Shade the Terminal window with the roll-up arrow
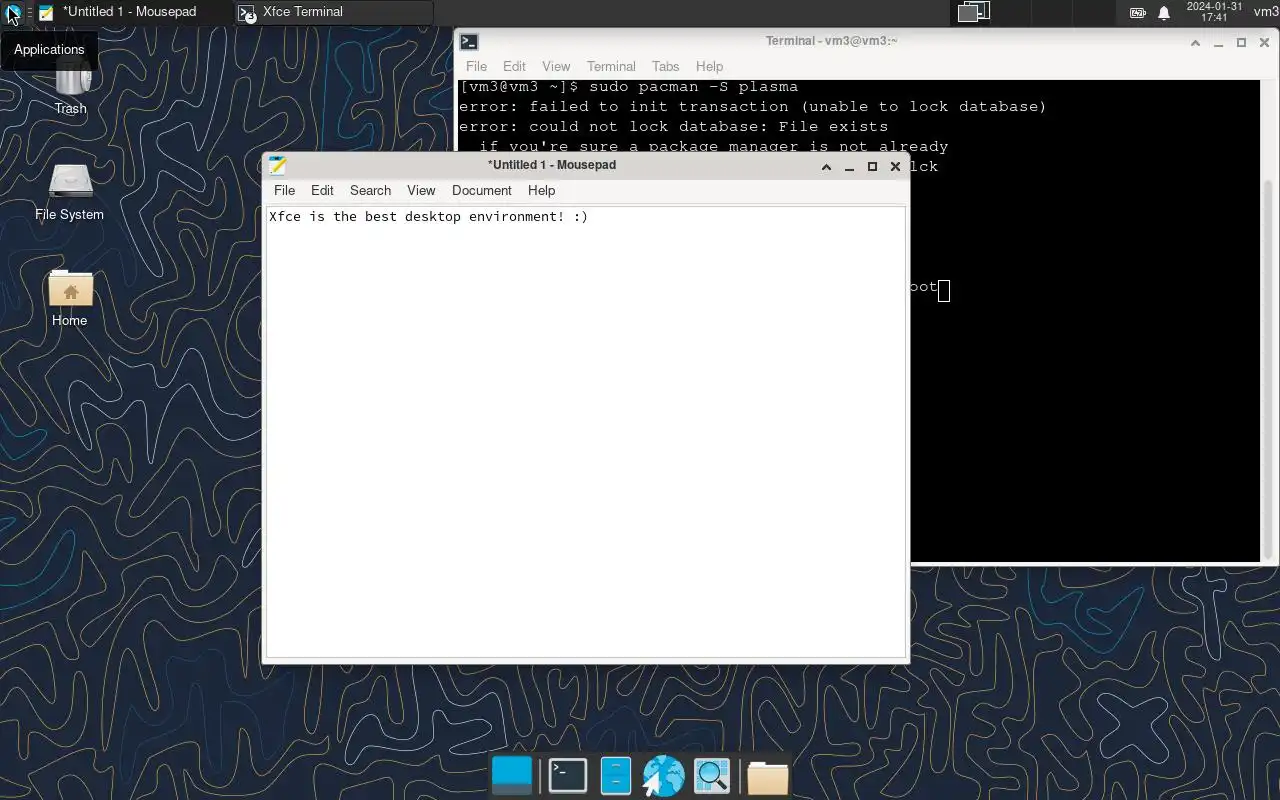 pyautogui.click(x=1195, y=43)
